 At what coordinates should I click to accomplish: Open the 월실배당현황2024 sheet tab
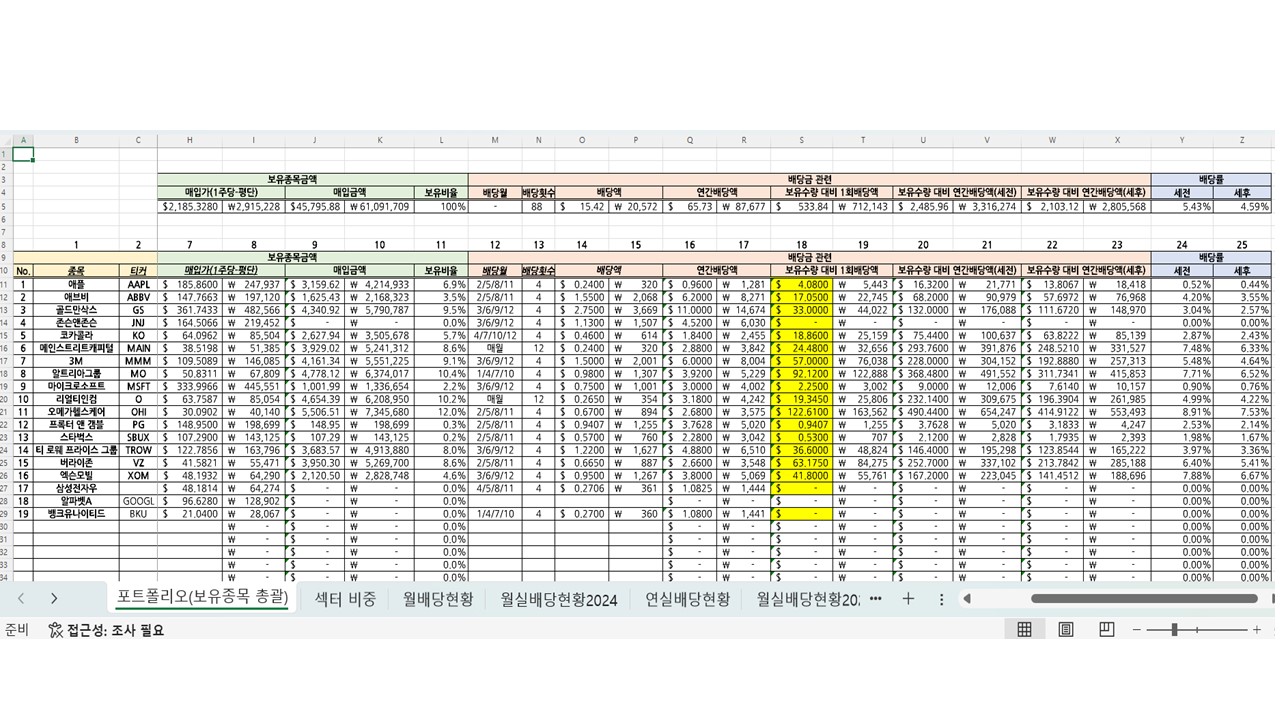tap(559, 599)
